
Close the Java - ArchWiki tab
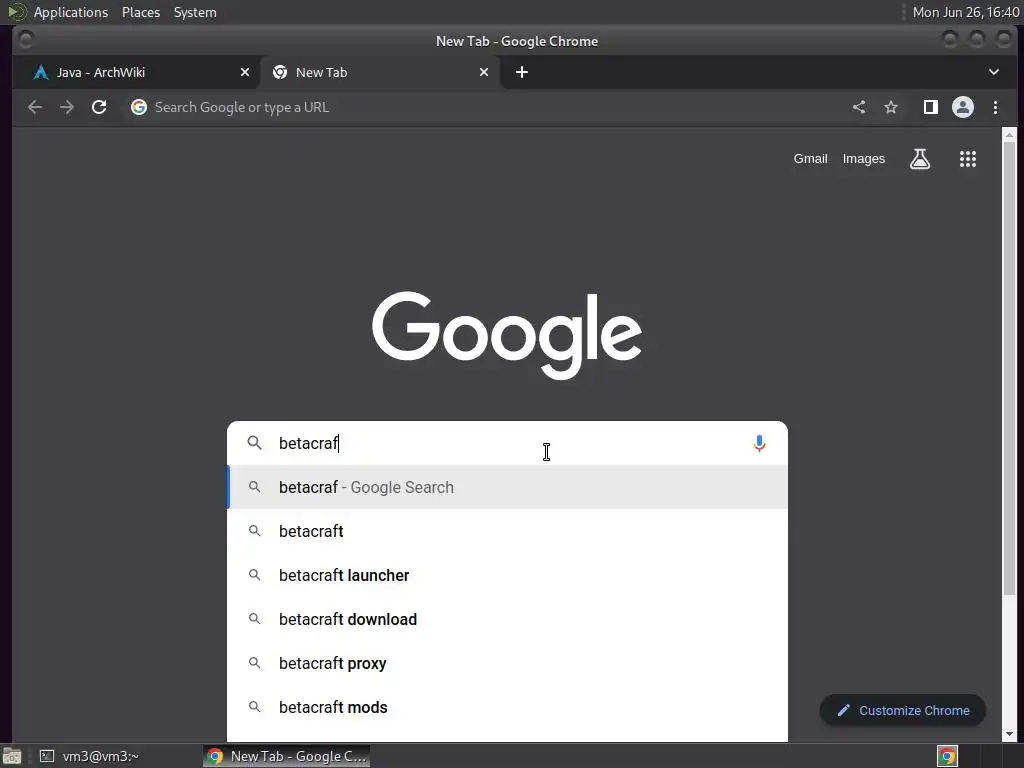point(245,72)
